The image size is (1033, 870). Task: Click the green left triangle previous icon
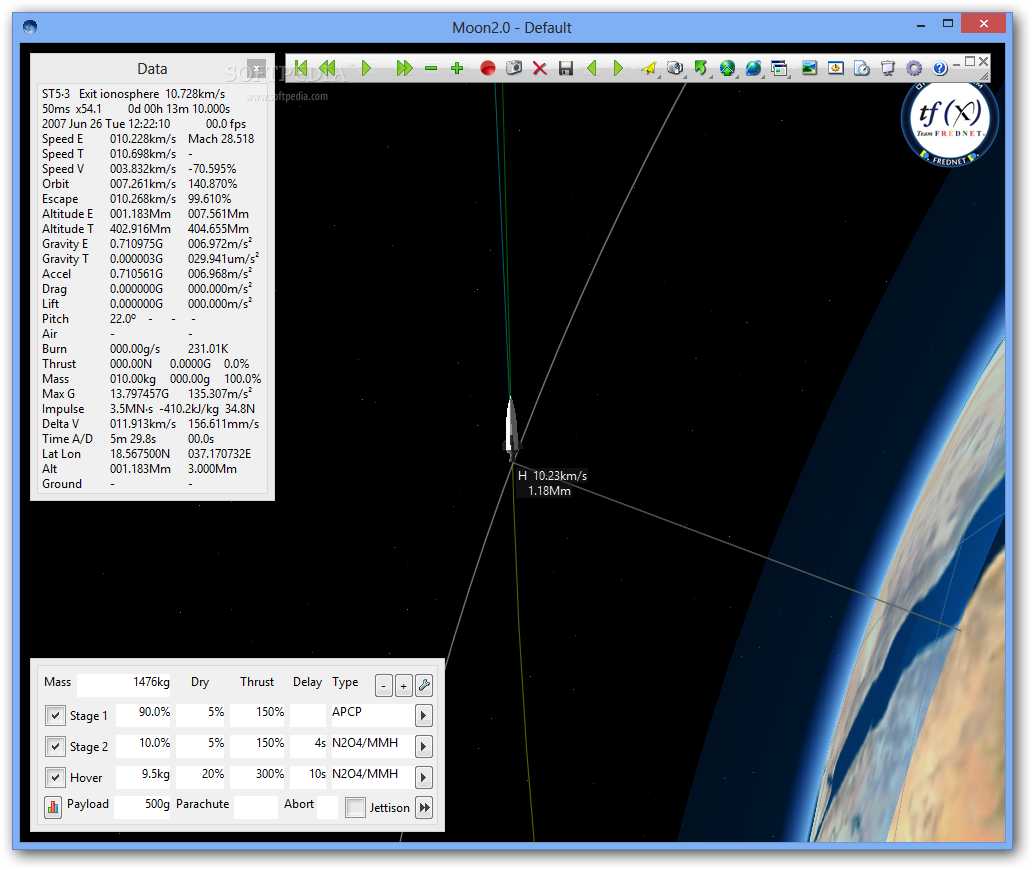point(592,68)
